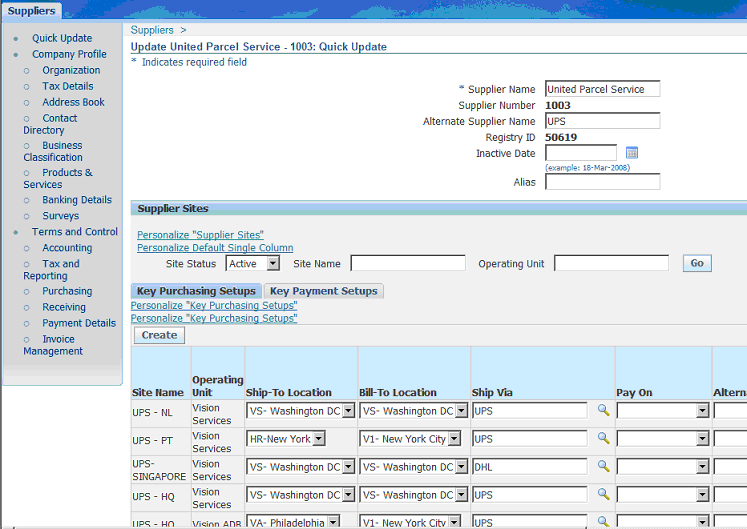Open Bill-To Location dropdown for UPS - NL
Viewport: 747px width, 529px height.
pos(461,411)
